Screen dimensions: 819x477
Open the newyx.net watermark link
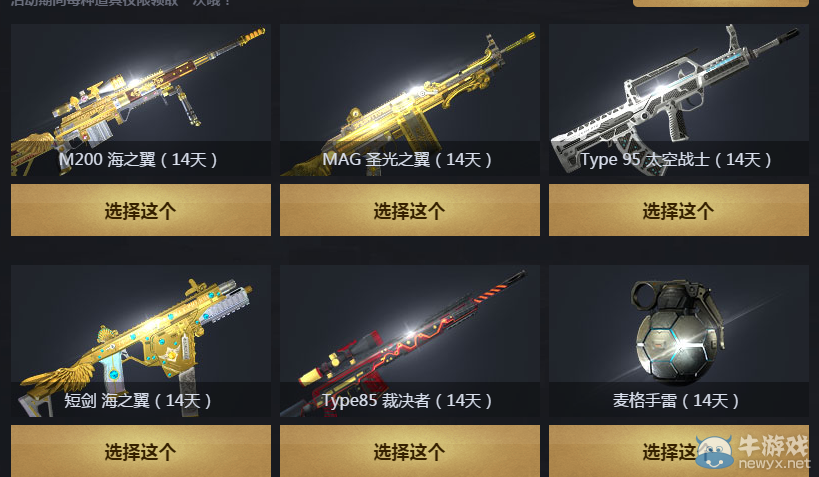[x=774, y=462]
